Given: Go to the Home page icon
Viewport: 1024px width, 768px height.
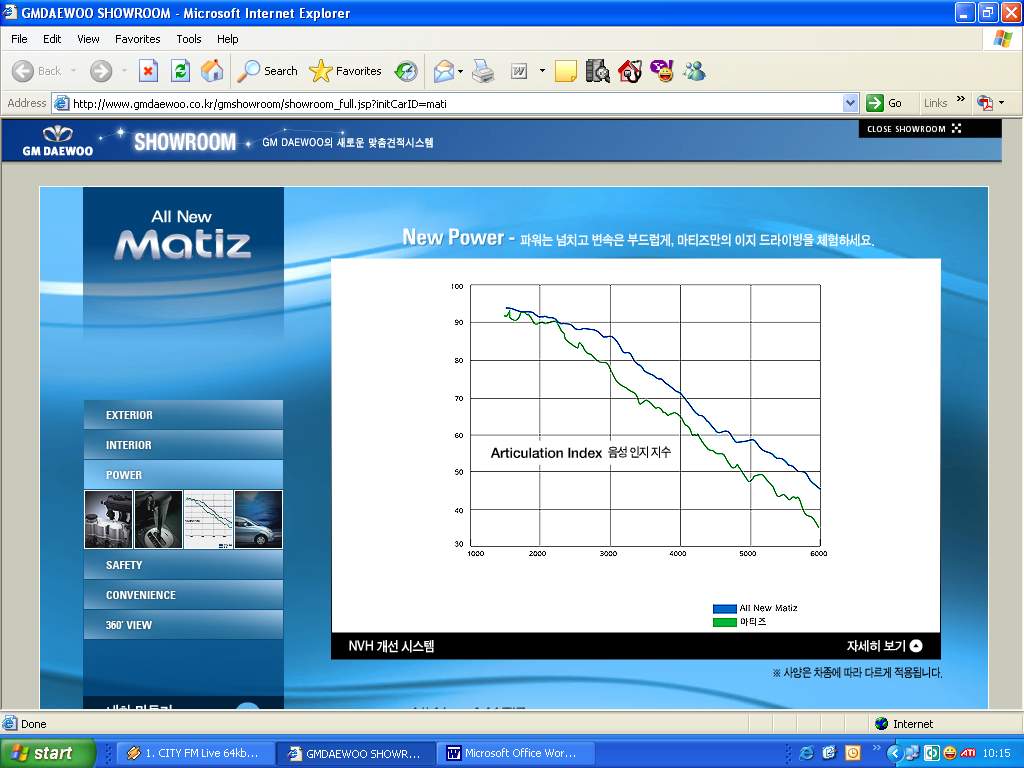Looking at the screenshot, I should [212, 71].
